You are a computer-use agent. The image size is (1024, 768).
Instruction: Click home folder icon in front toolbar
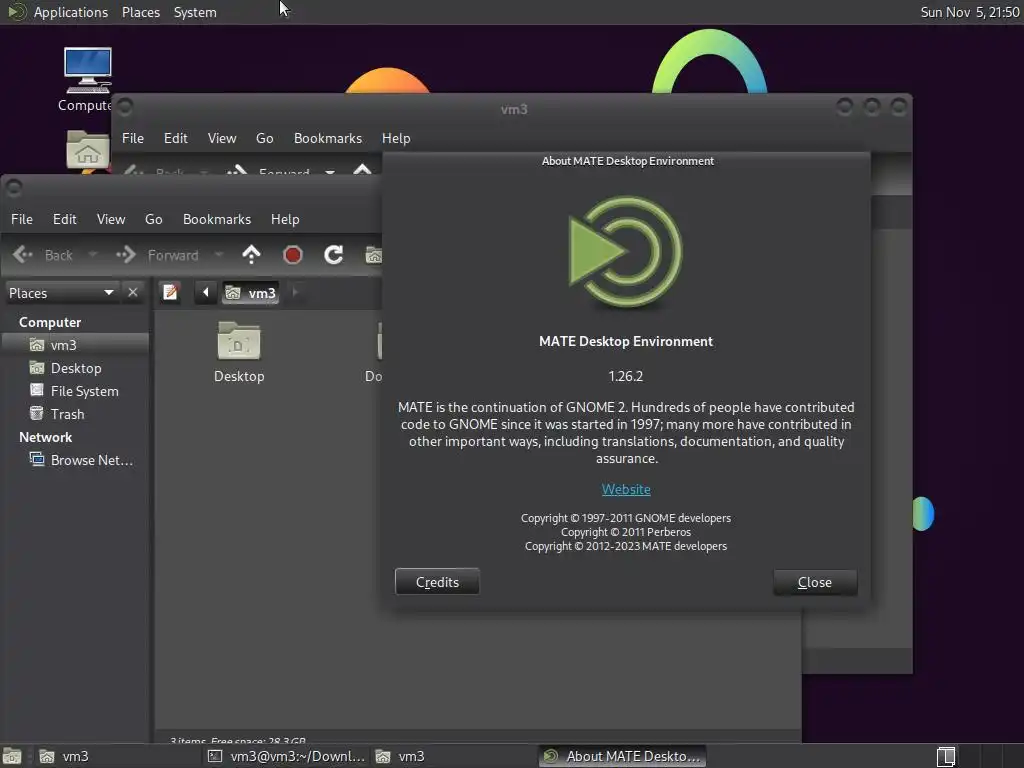[x=374, y=255]
